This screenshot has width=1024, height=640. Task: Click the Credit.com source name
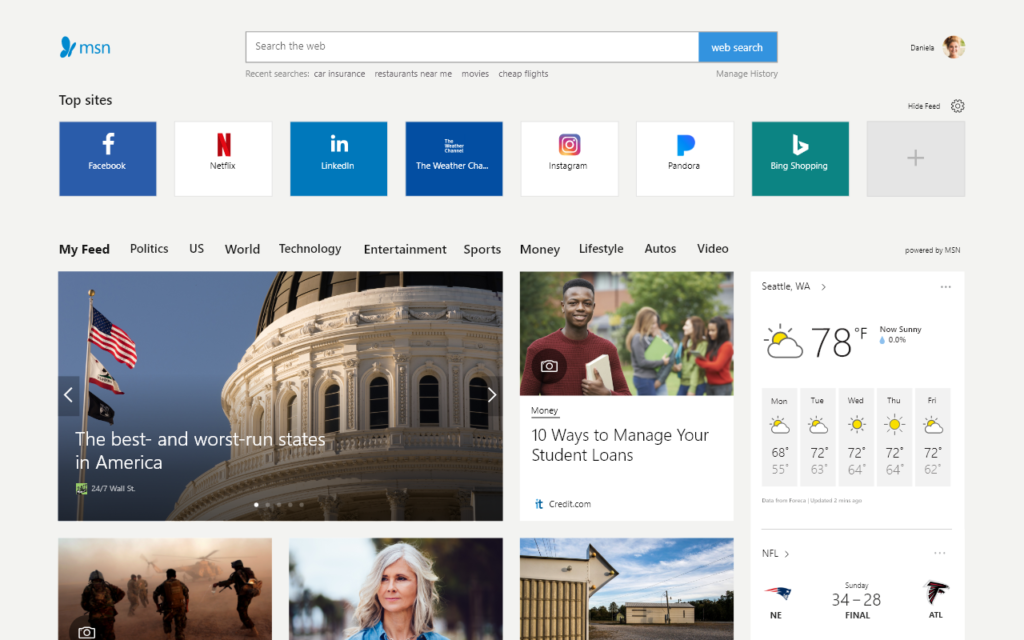pos(569,504)
